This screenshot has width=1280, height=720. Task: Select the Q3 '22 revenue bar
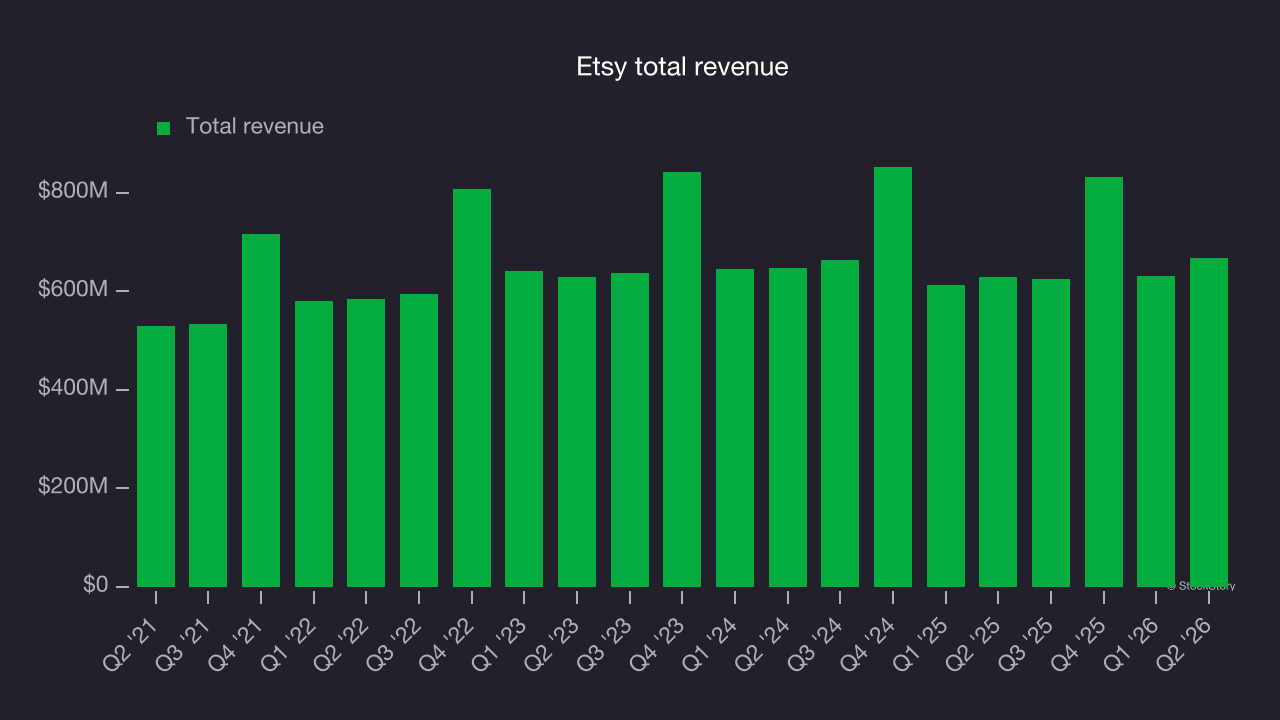[419, 440]
